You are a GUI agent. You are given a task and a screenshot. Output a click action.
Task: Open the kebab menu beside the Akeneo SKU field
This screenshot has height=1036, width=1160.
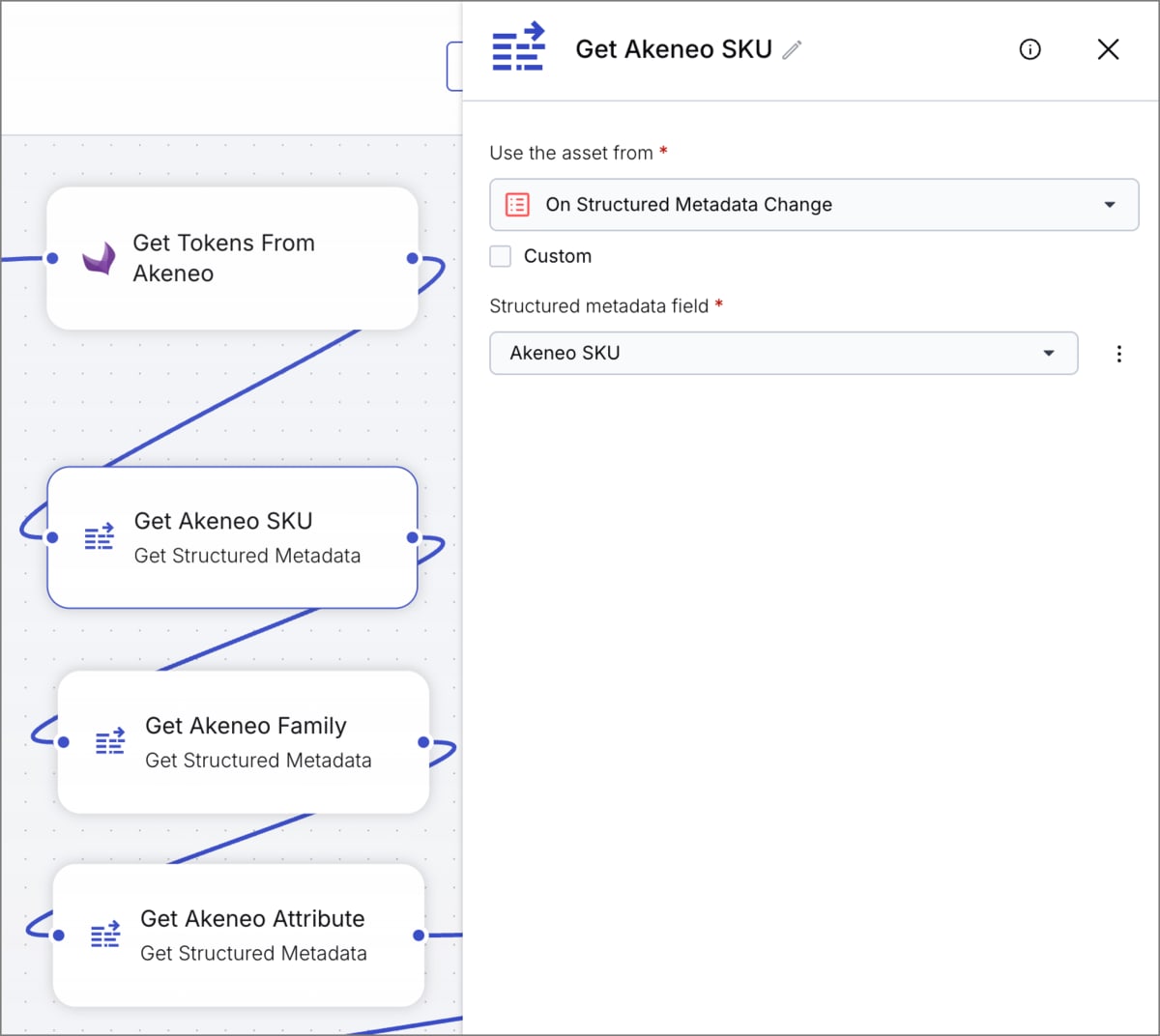(1118, 353)
